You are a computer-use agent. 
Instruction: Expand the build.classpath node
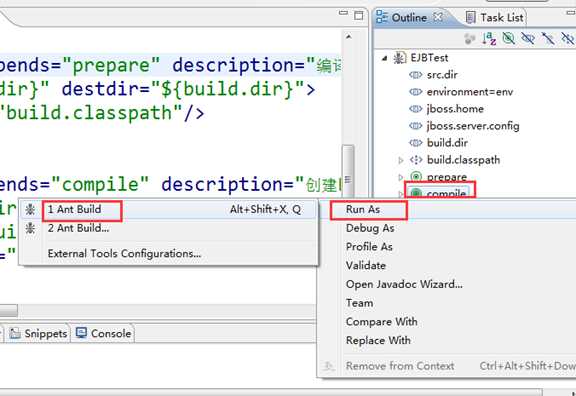[x=401, y=160]
